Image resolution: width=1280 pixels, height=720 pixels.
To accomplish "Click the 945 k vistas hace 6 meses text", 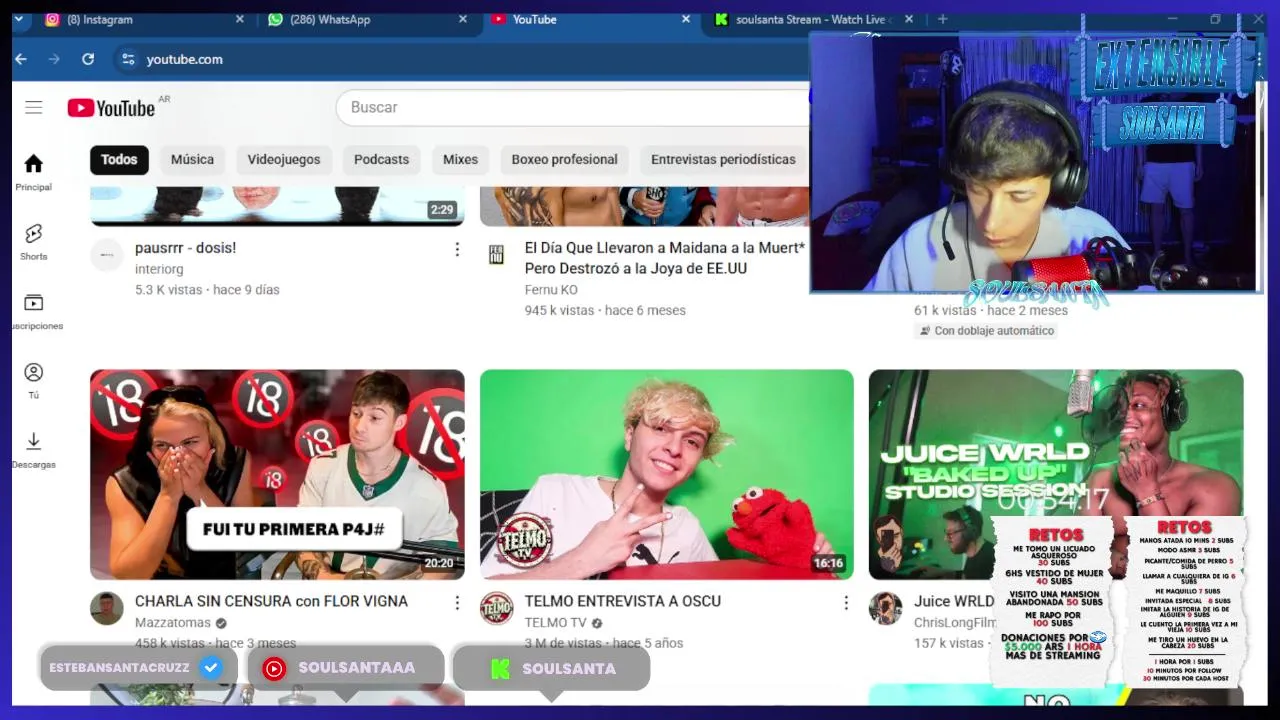I will coord(605,311).
